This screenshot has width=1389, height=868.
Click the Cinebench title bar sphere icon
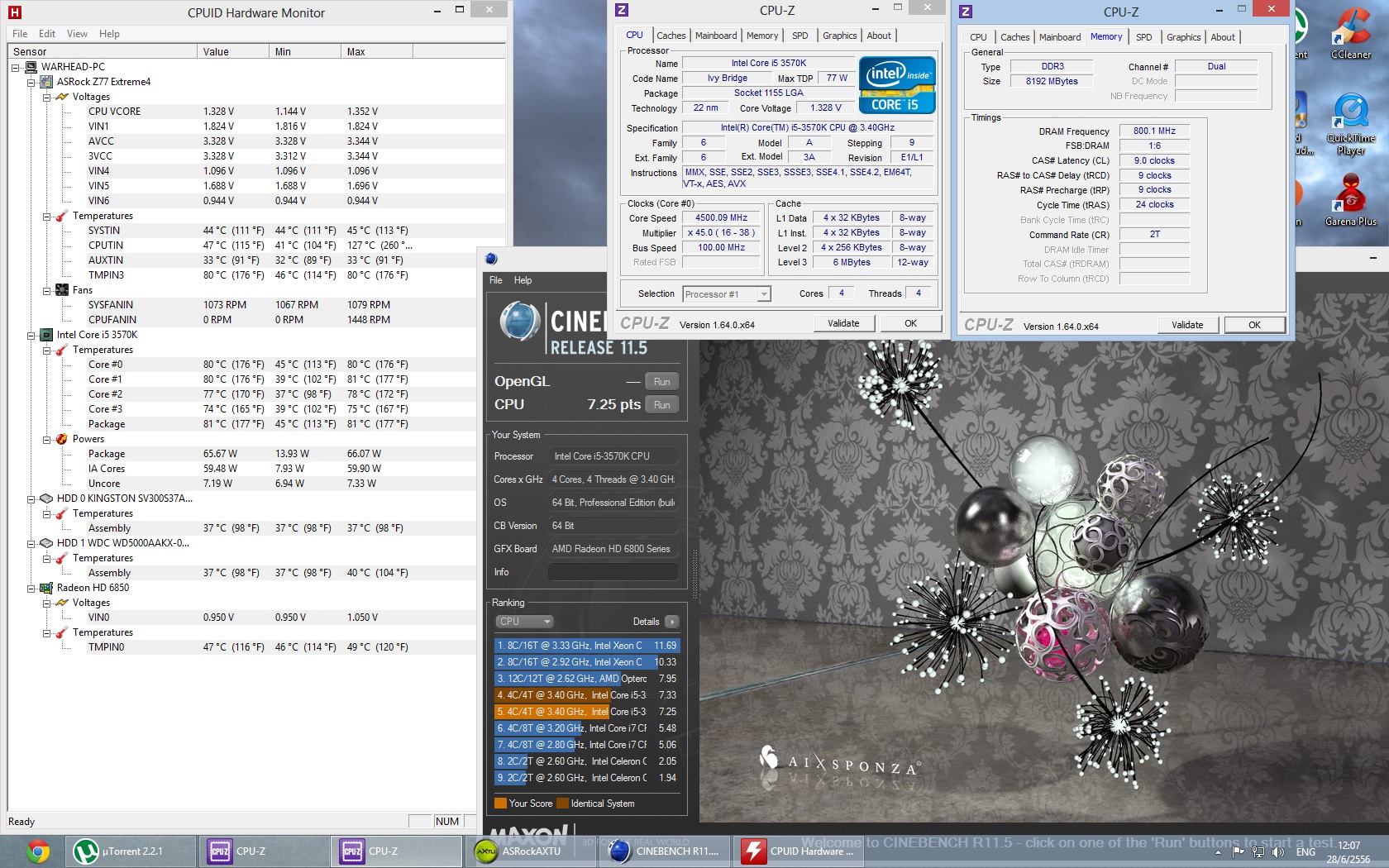click(x=491, y=259)
